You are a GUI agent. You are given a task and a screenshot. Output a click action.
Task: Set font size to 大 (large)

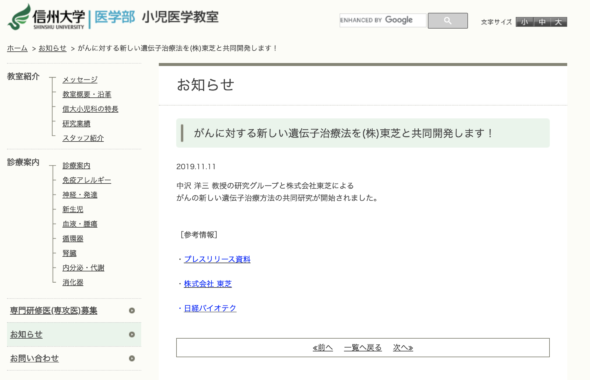pos(559,22)
